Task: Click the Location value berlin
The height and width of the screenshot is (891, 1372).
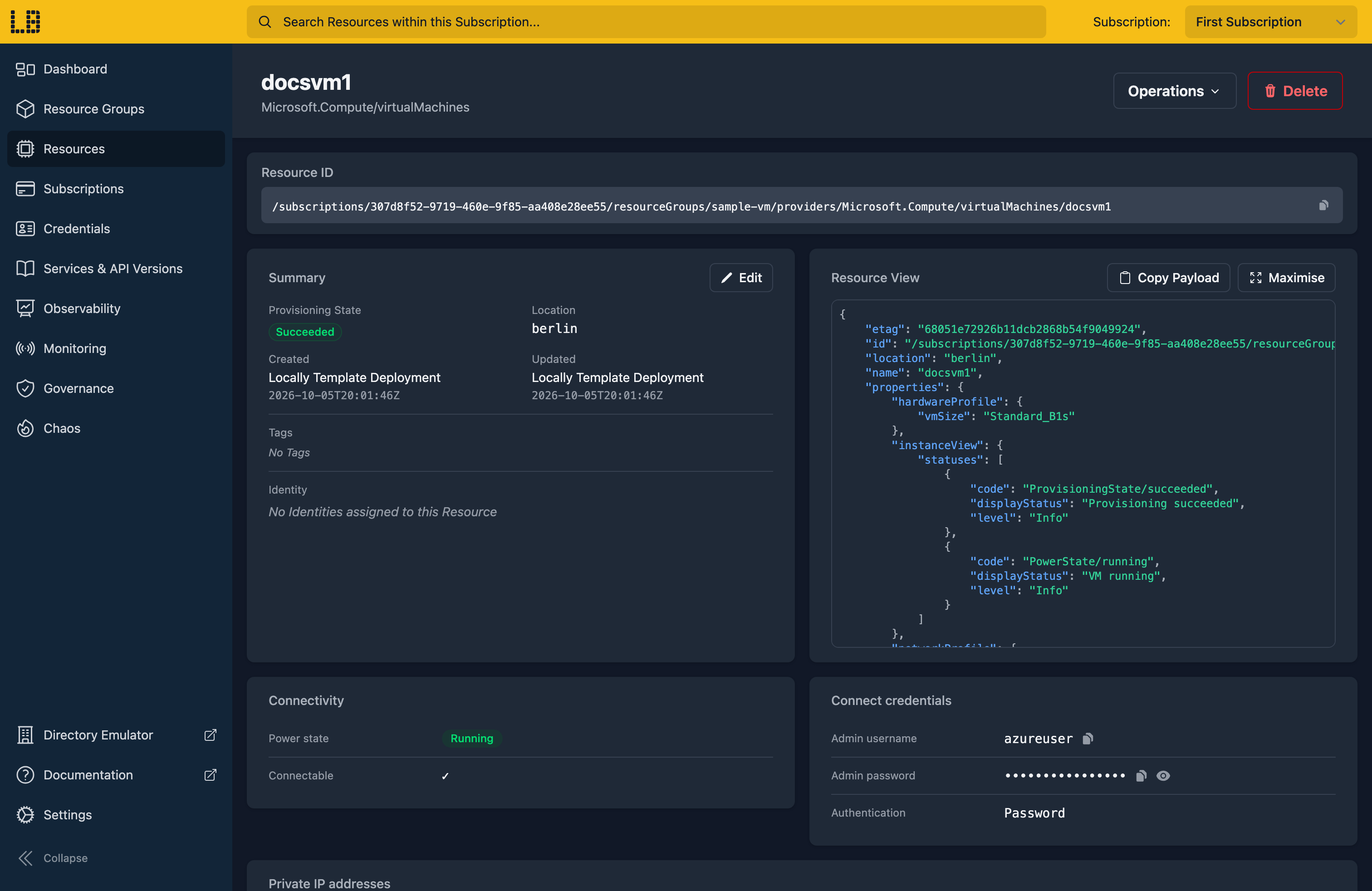Action: coord(554,328)
